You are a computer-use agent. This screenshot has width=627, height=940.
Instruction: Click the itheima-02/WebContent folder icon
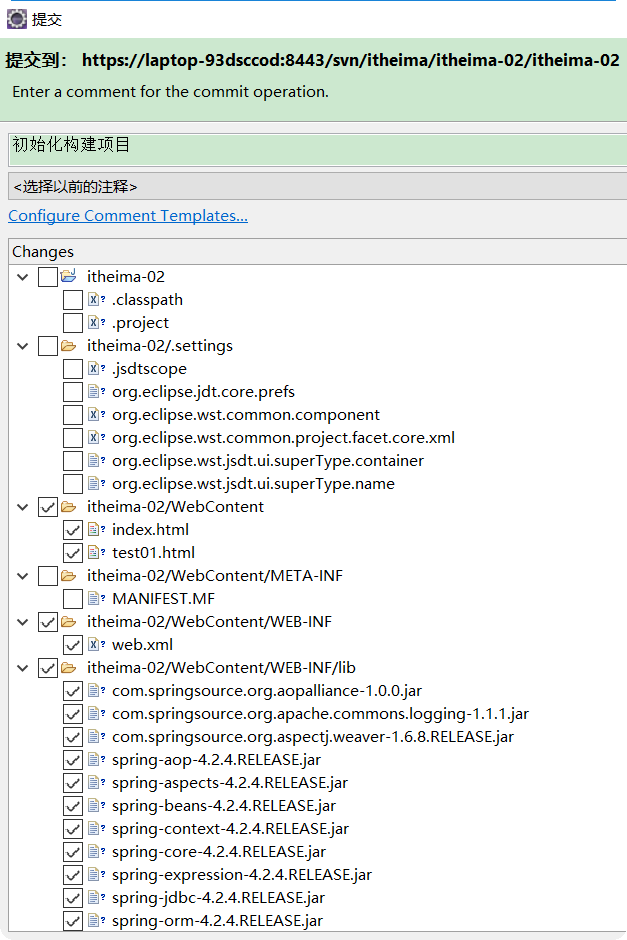pyautogui.click(x=69, y=507)
